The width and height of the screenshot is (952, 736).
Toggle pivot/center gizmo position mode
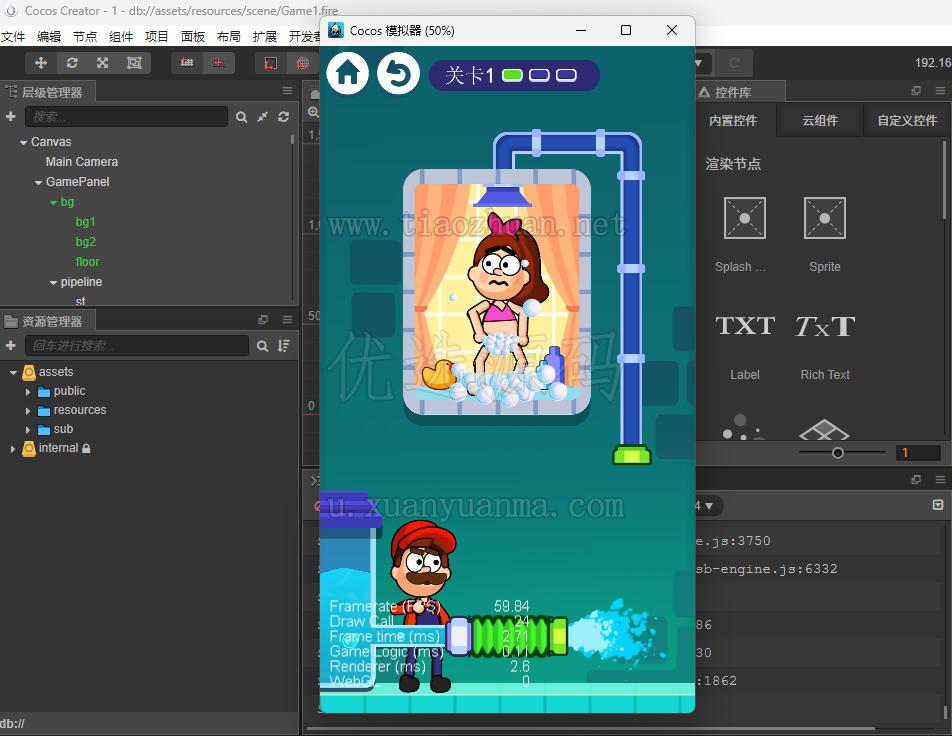[187, 63]
